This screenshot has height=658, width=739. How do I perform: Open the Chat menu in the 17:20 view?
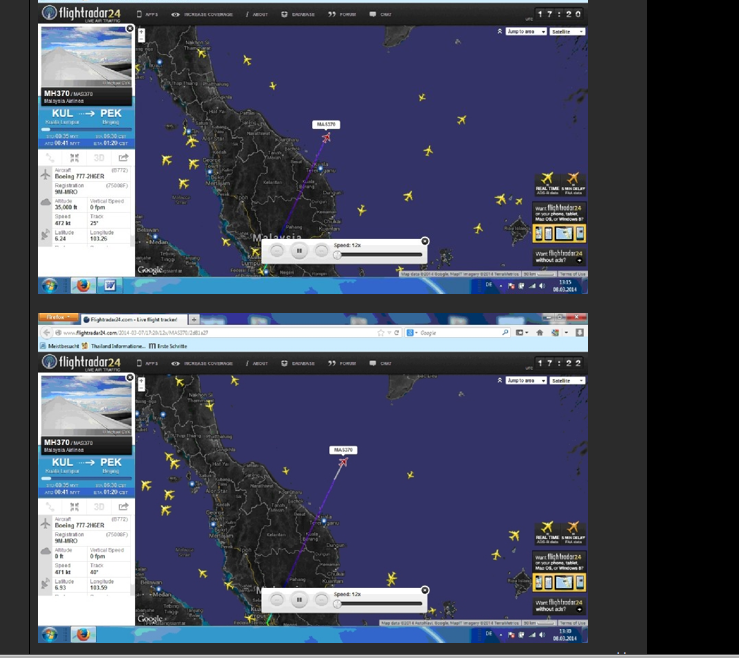point(380,15)
